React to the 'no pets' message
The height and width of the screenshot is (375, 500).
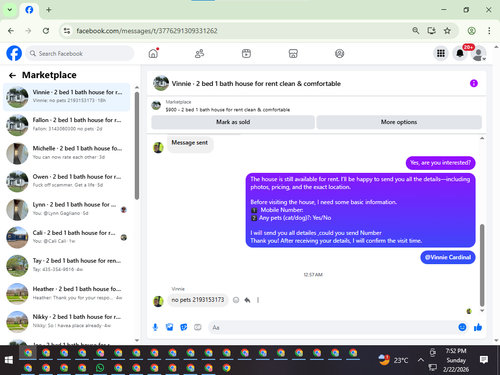[236, 300]
